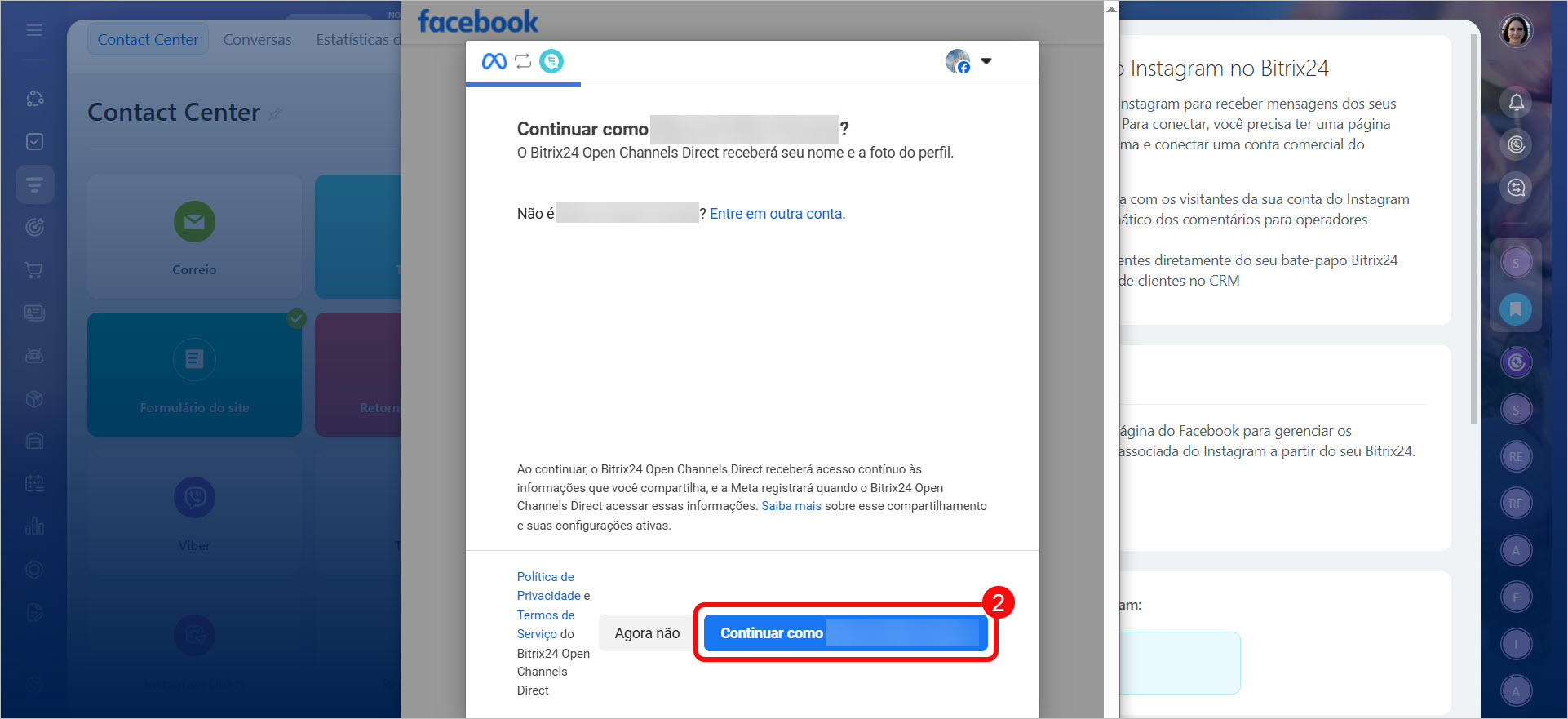Click the Instagram no Bitrix24 heading
The width and height of the screenshot is (1568, 719).
click(x=1224, y=69)
